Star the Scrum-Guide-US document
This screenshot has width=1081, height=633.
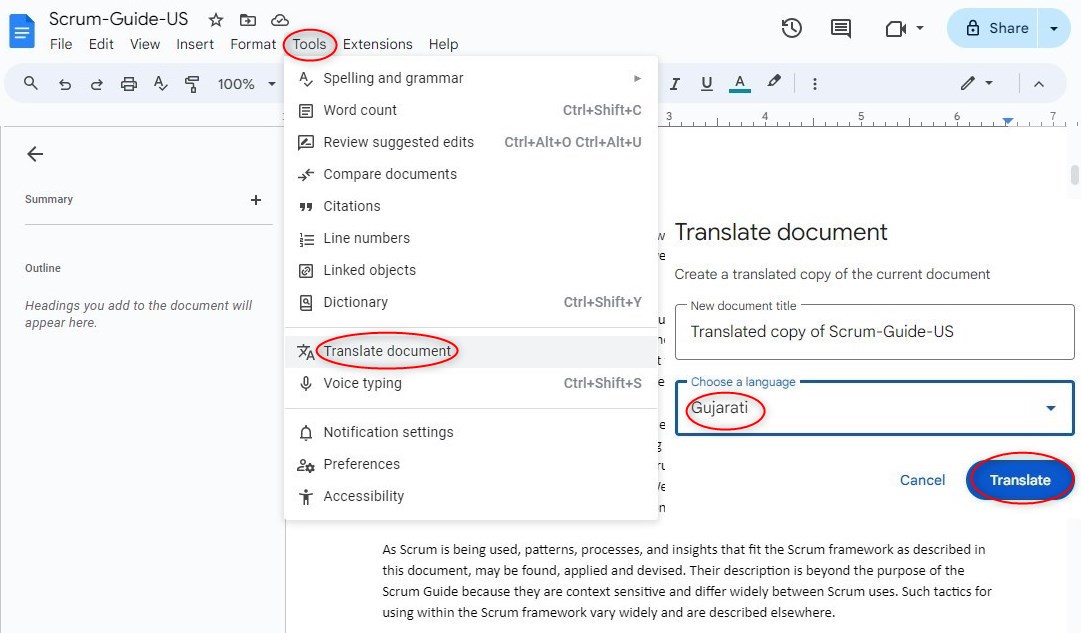coord(216,20)
